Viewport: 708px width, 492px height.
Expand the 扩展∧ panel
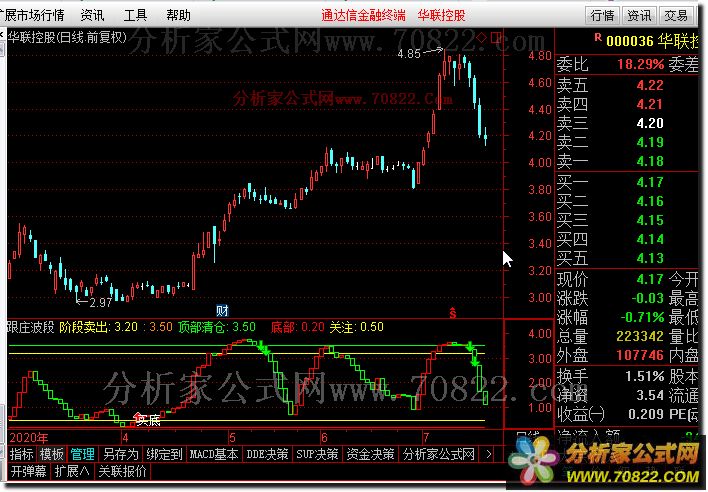pyautogui.click(x=72, y=471)
